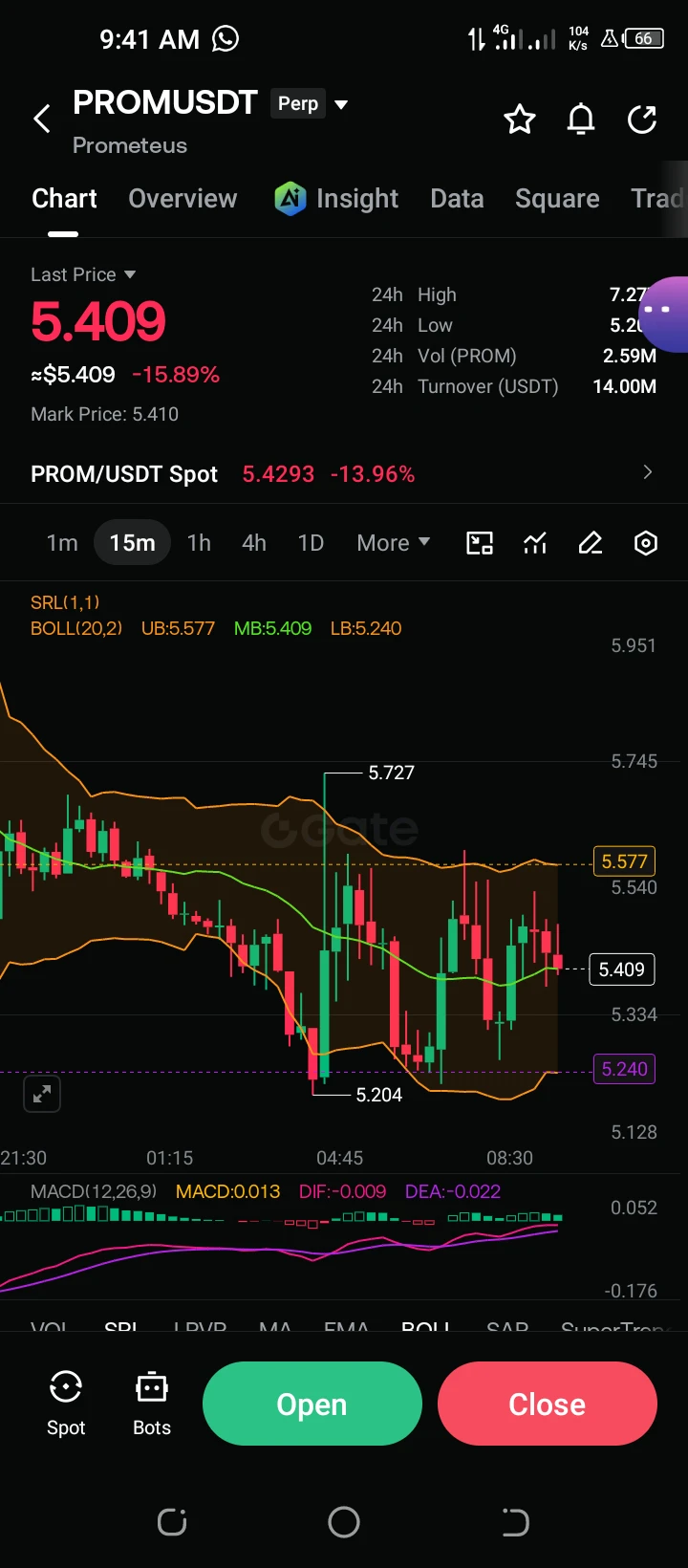Open the floating assistant bubble

click(x=664, y=315)
